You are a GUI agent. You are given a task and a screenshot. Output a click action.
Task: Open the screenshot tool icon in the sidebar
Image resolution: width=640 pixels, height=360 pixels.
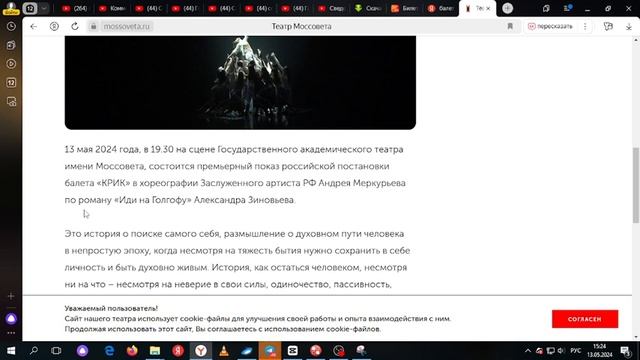tap(11, 102)
